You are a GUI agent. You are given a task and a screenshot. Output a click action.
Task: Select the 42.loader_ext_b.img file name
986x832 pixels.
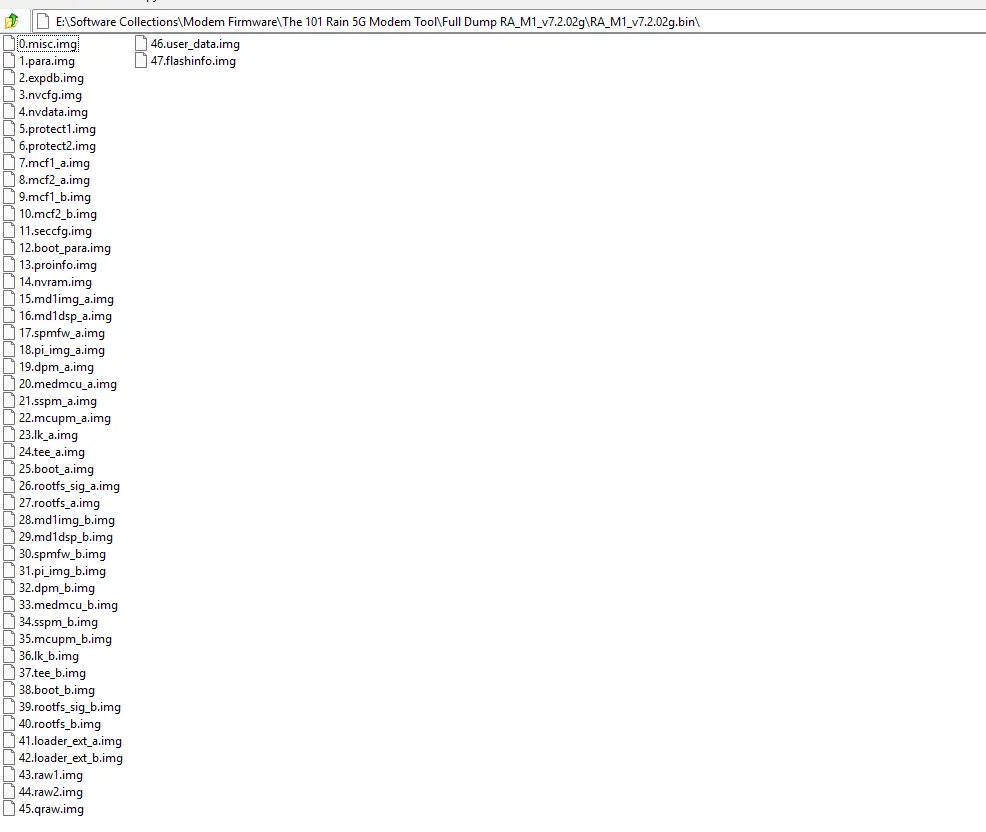(x=70, y=757)
